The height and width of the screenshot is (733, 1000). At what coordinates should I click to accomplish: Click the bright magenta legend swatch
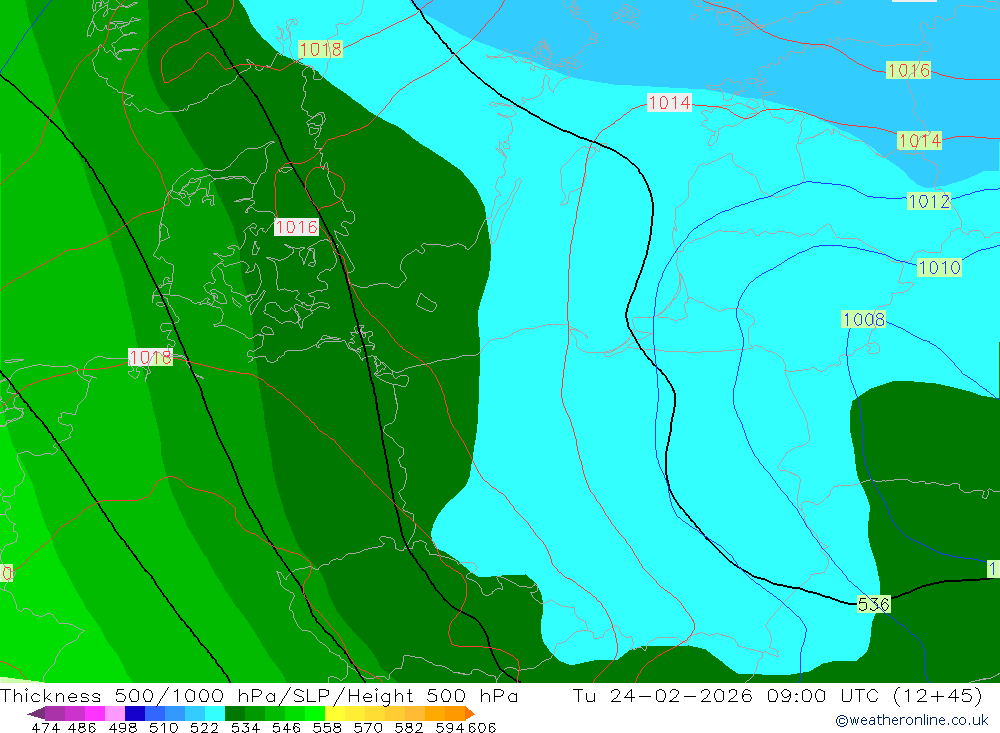point(93,713)
